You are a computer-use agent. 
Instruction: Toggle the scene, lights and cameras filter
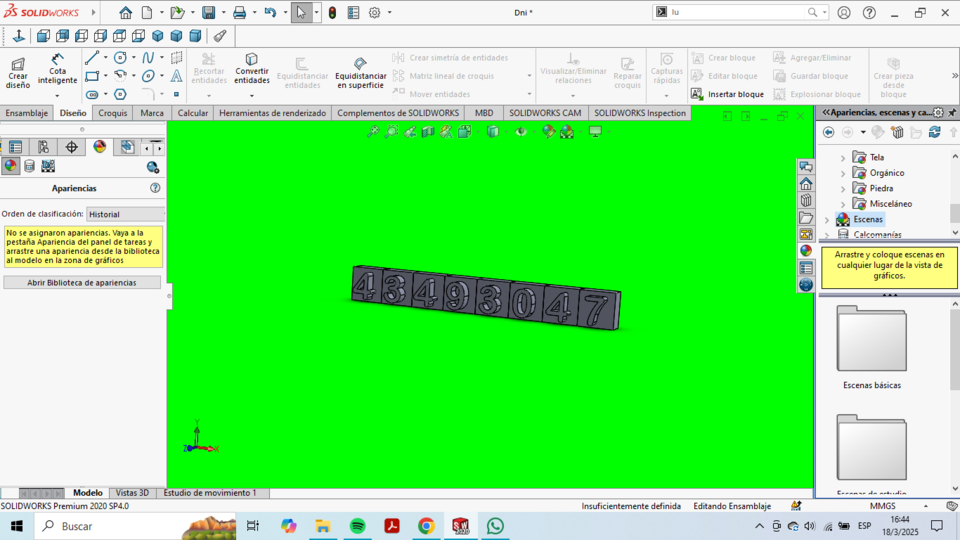point(48,166)
